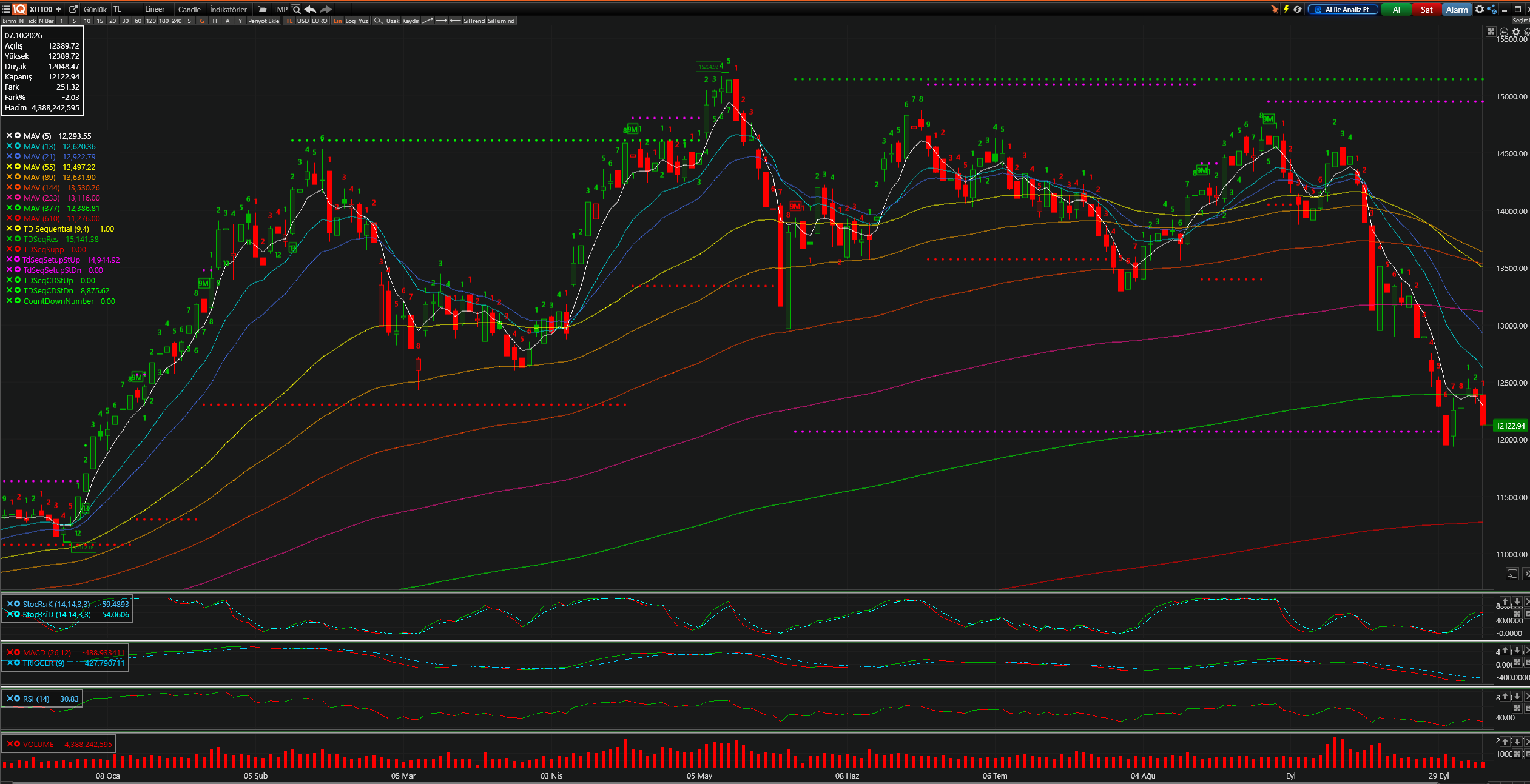1530x784 pixels.
Task: Select the trend line drawing tool
Action: [428, 21]
